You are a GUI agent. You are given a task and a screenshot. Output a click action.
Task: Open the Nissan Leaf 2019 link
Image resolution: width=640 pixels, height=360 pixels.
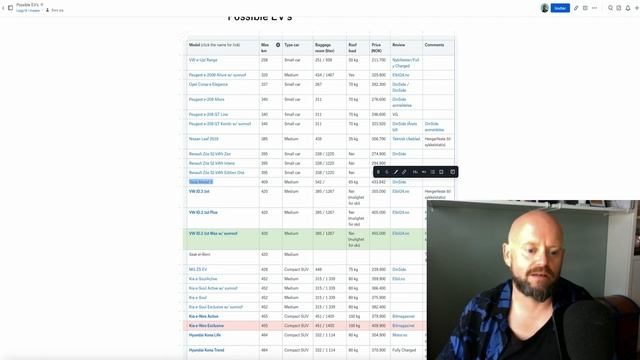[203, 139]
